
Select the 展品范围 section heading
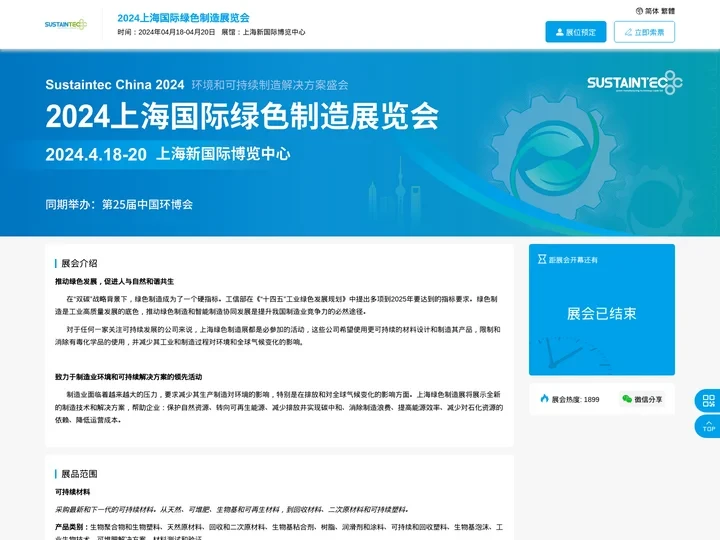[x=79, y=474]
